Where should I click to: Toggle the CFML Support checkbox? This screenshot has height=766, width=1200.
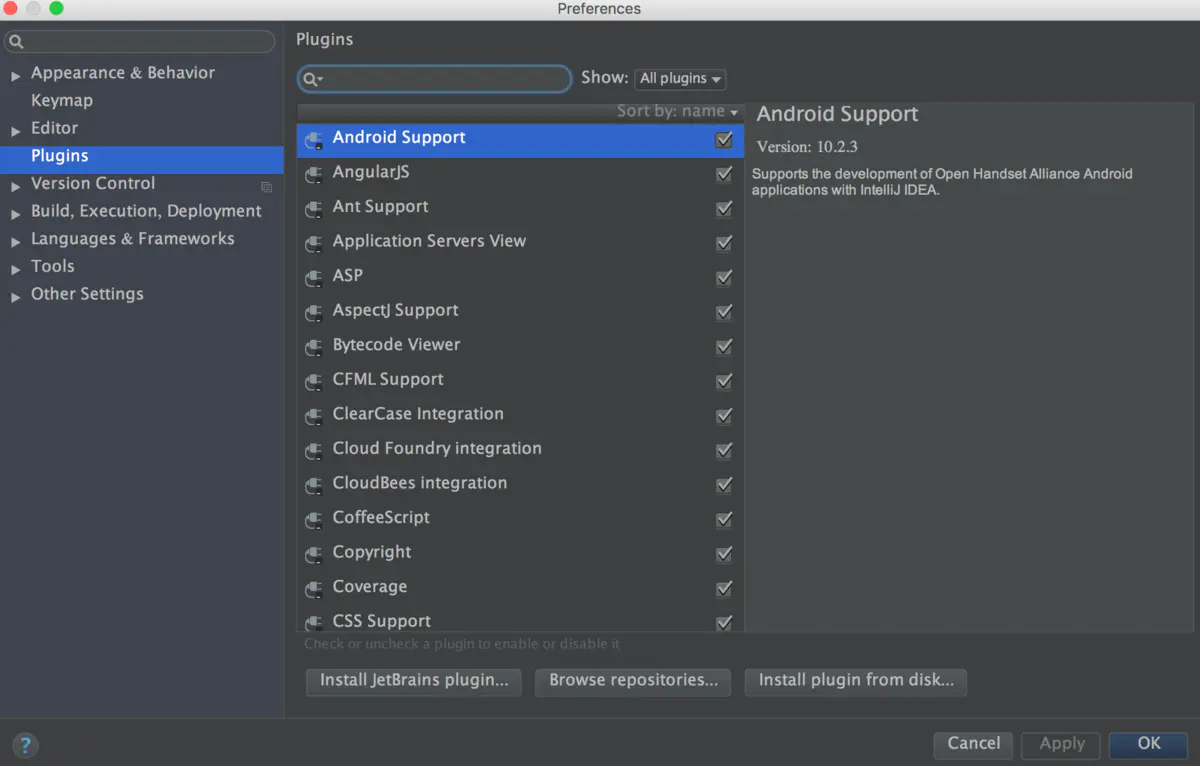724,381
